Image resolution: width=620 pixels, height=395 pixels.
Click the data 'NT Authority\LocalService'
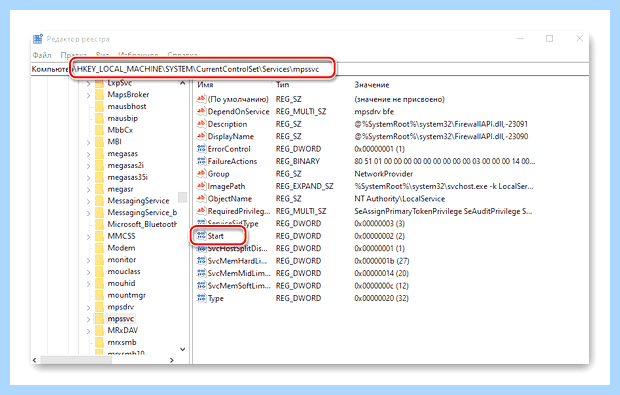click(x=400, y=198)
